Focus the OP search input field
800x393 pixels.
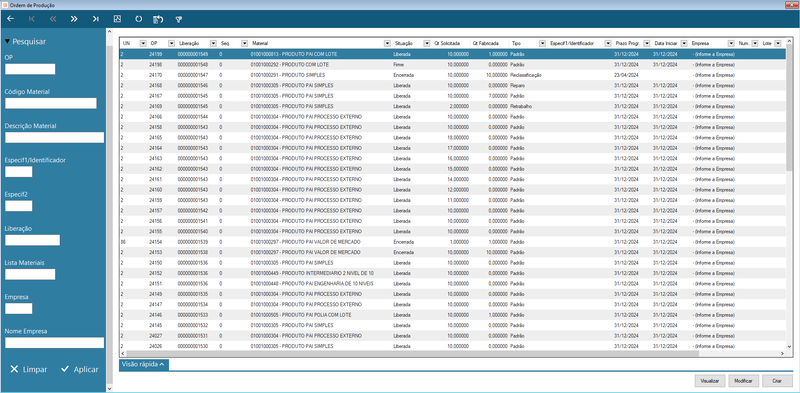click(30, 69)
